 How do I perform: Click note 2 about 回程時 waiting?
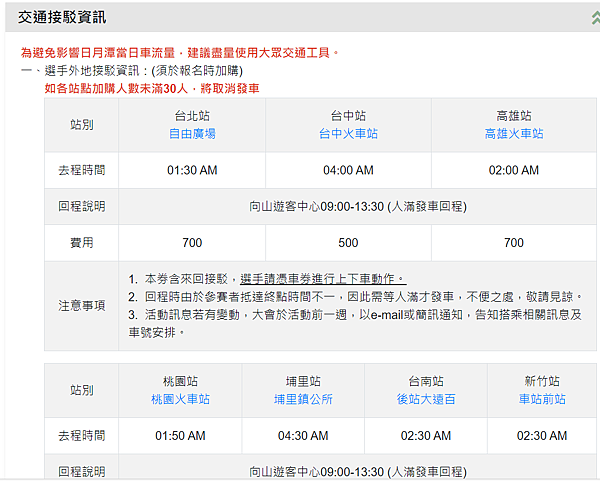pos(355,297)
